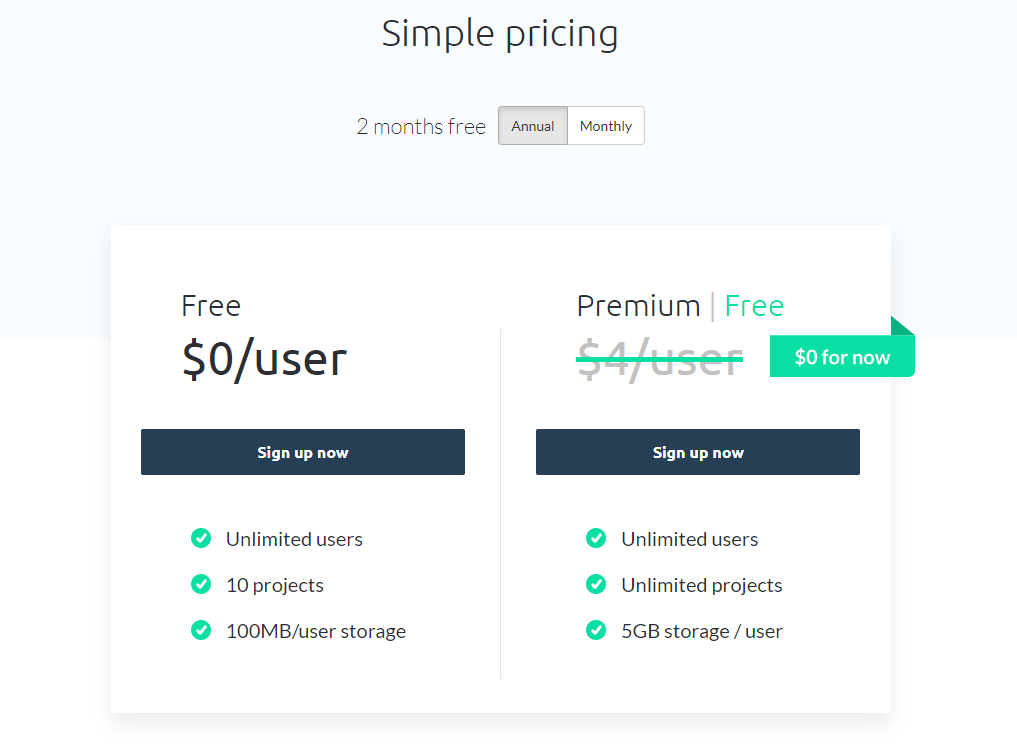Select the Annual billing toggle
Image resolution: width=1017 pixels, height=749 pixels.
pyautogui.click(x=532, y=126)
